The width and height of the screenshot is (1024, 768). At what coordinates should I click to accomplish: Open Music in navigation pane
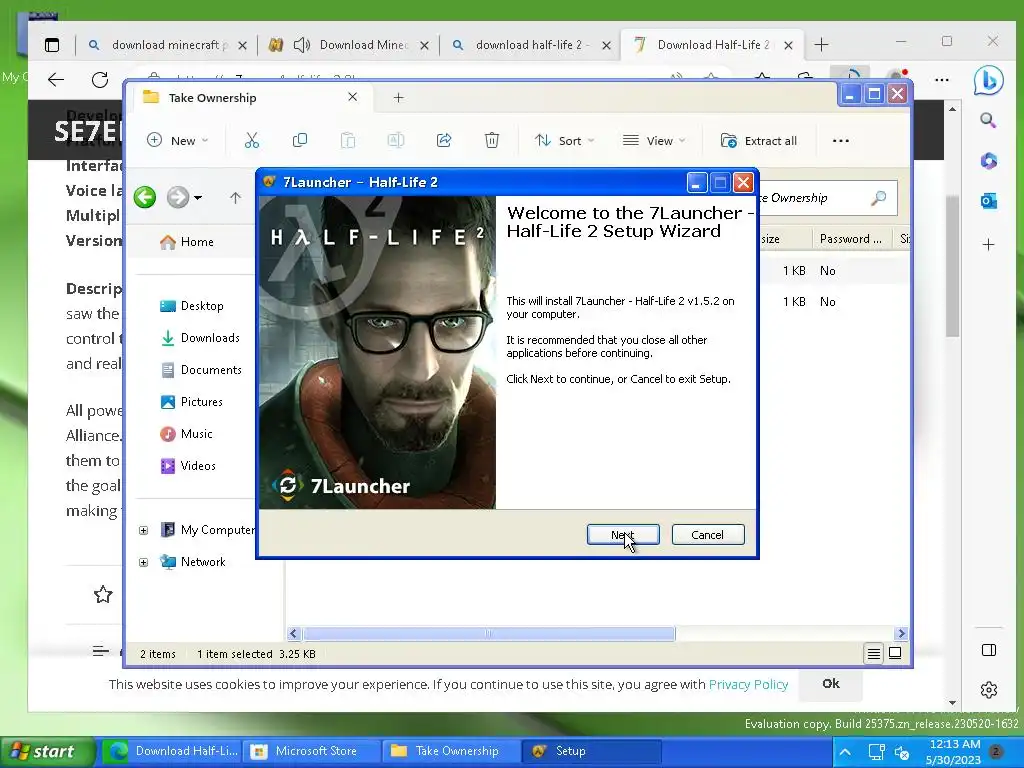tap(187, 434)
